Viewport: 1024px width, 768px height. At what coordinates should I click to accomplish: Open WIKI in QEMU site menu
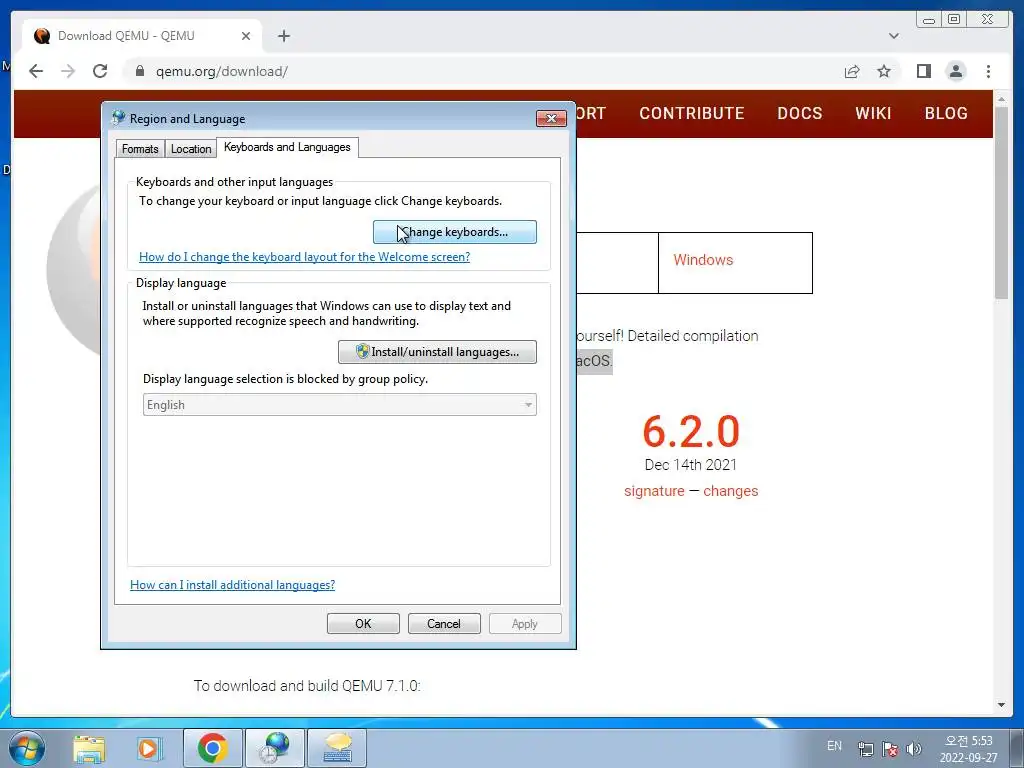(x=873, y=113)
